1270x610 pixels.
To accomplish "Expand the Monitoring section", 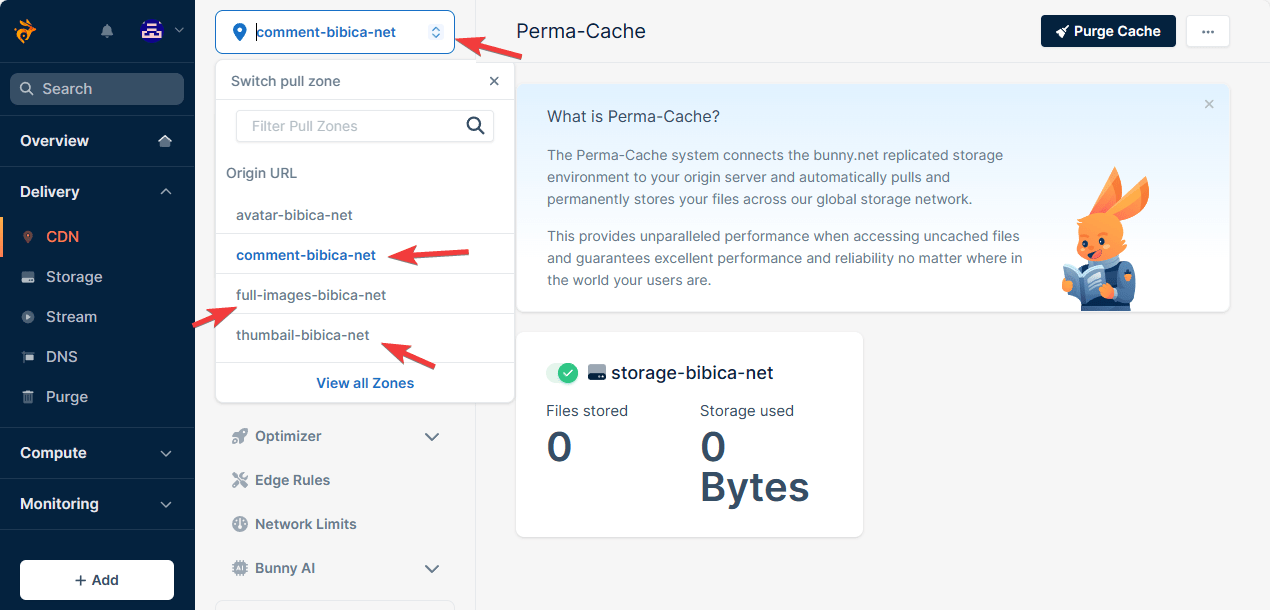I will coord(166,504).
